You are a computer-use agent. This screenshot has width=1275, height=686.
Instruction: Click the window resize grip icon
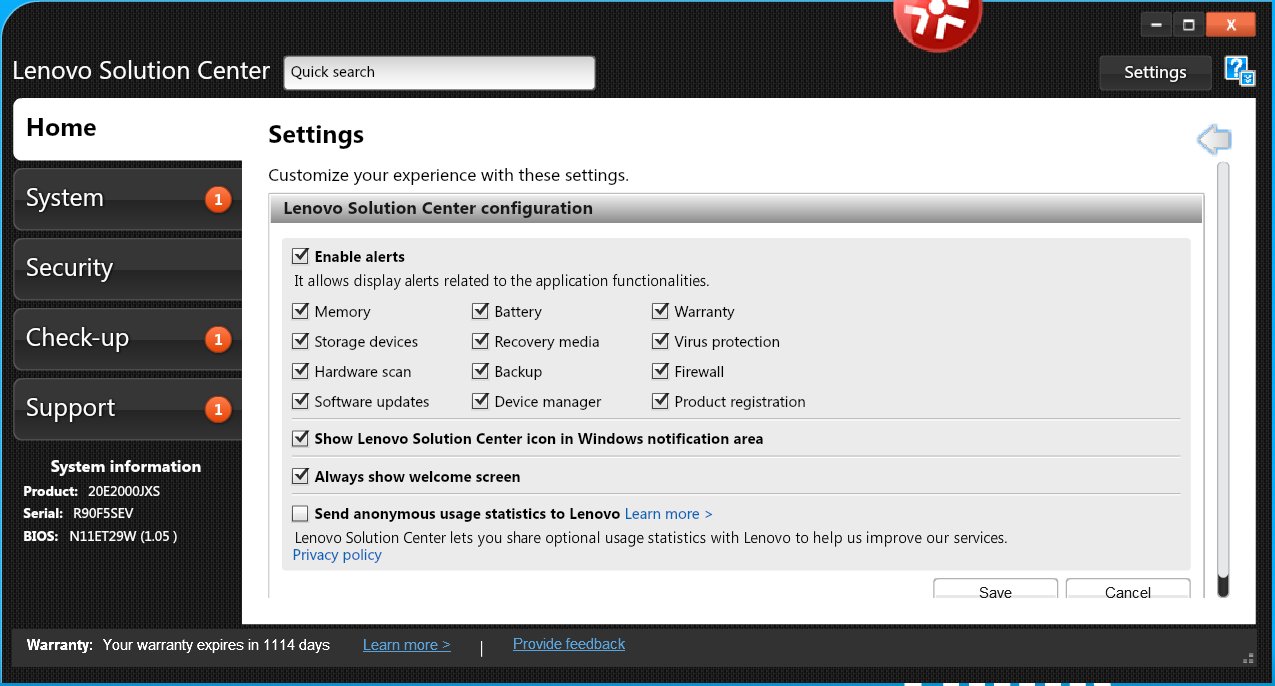tap(1248, 658)
